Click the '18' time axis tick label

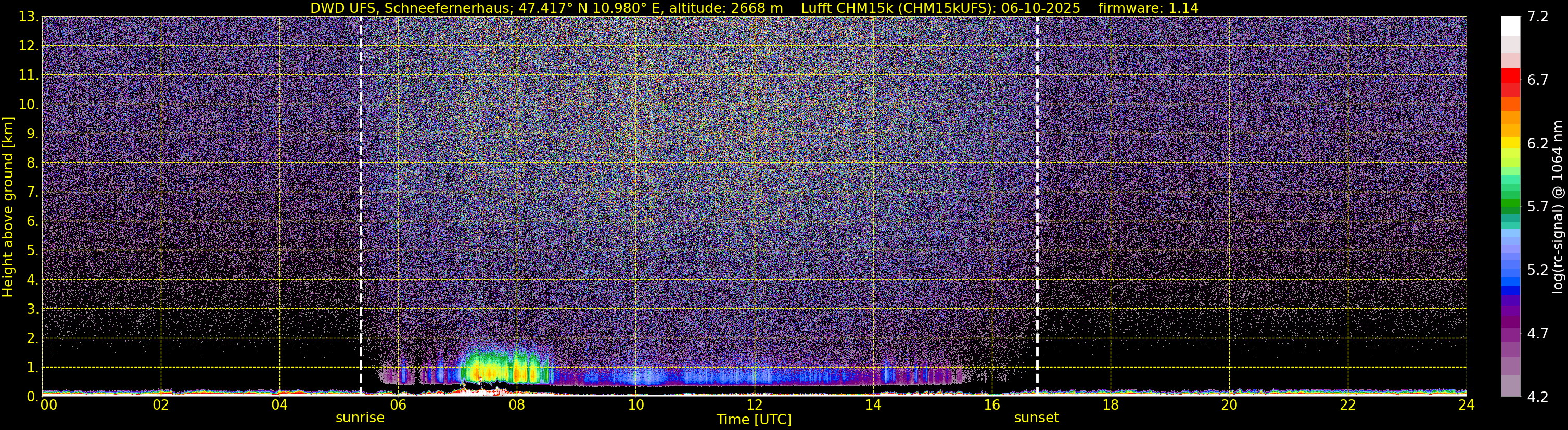(x=1110, y=404)
